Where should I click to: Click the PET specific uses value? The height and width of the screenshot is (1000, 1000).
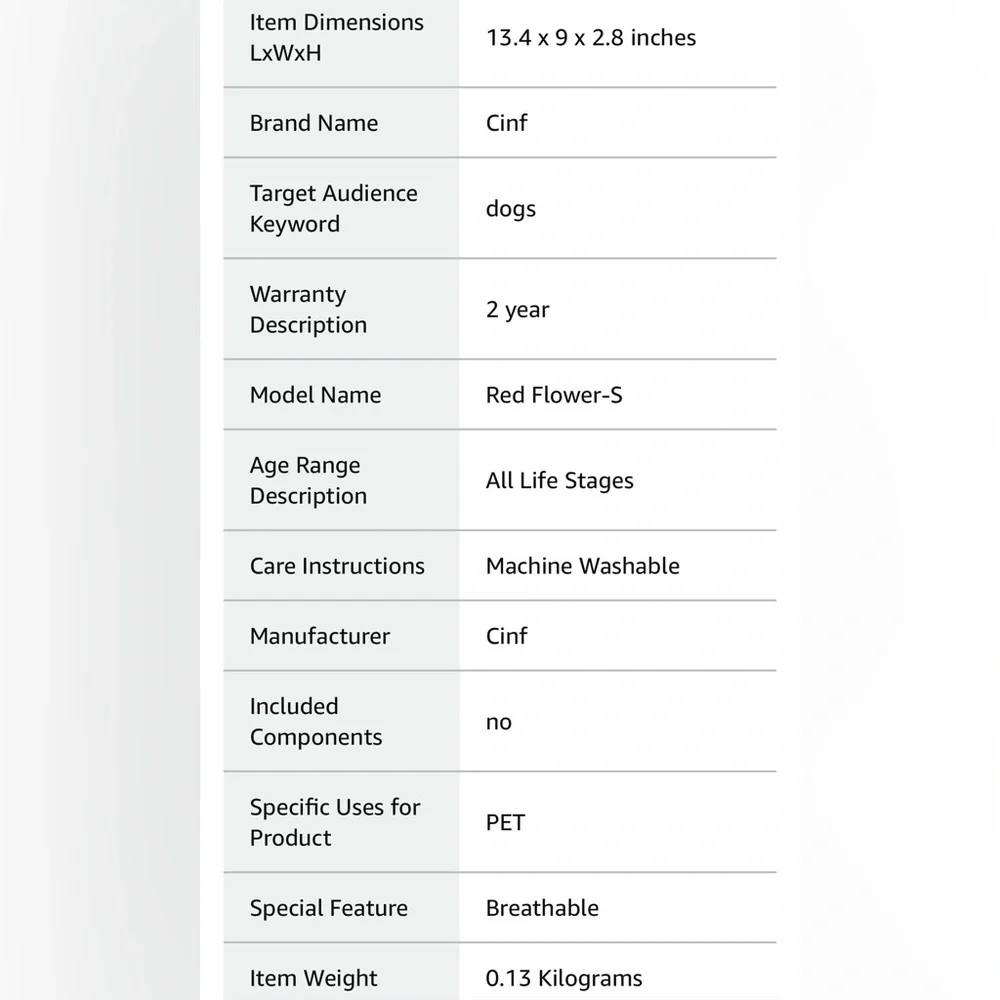[505, 823]
